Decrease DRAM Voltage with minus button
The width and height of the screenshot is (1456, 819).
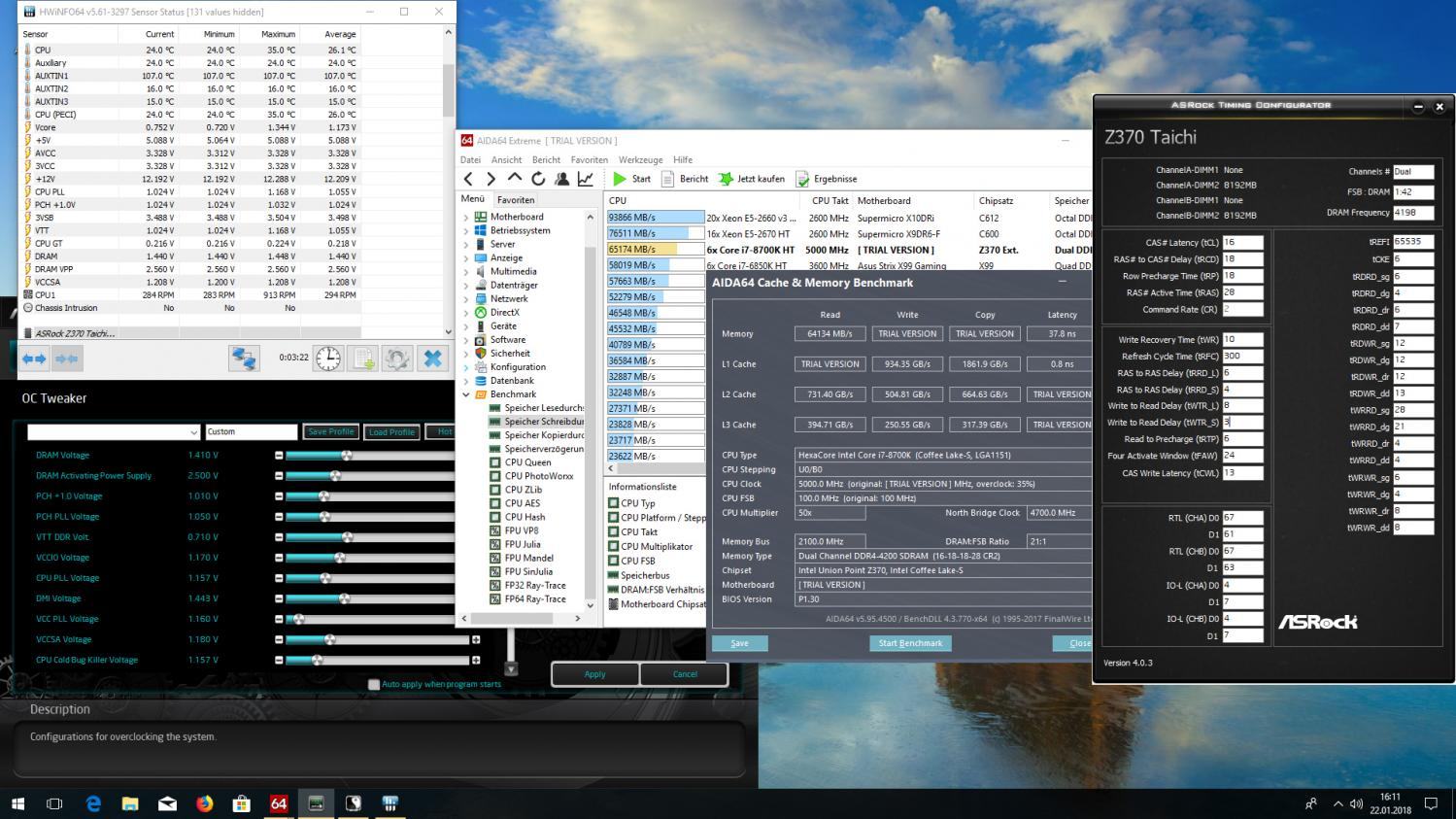[x=279, y=455]
